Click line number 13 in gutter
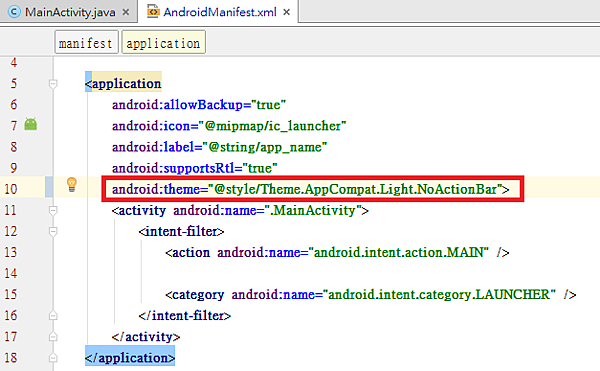 11,252
